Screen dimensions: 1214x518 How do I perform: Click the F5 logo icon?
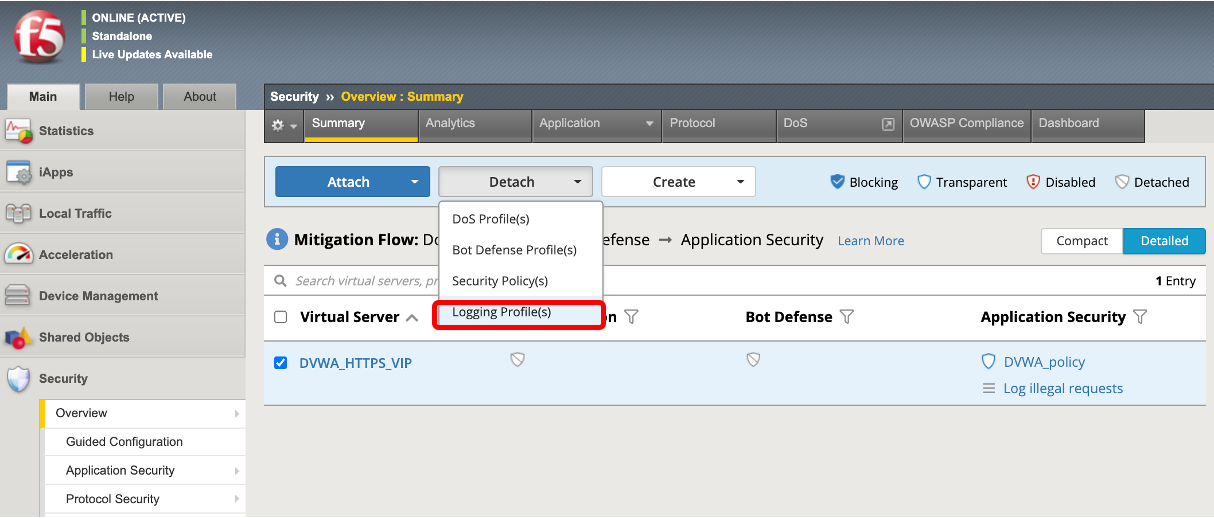(39, 39)
